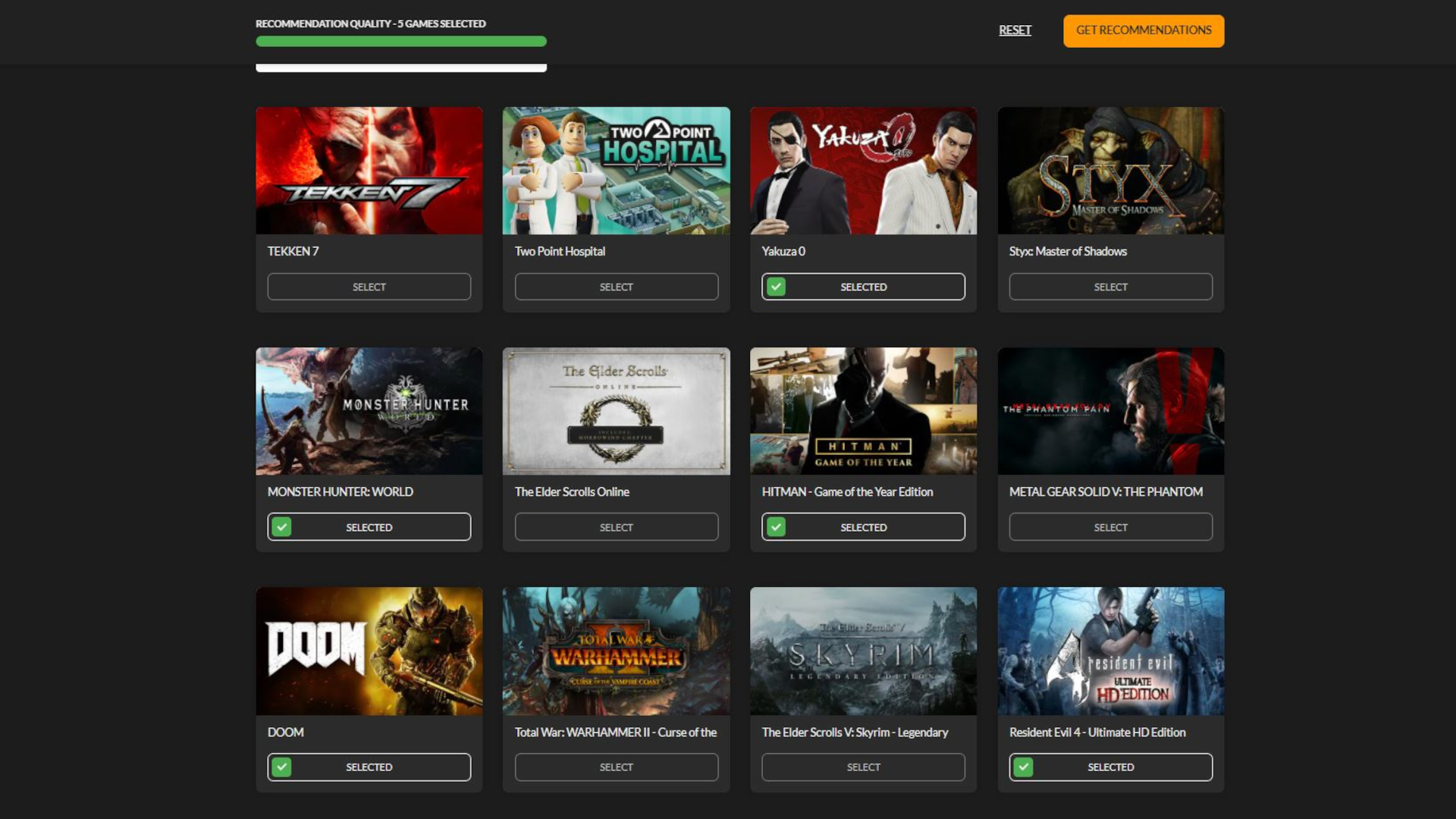The width and height of the screenshot is (1456, 819).
Task: Open the Two Point Hospital cover image
Action: coord(617,171)
